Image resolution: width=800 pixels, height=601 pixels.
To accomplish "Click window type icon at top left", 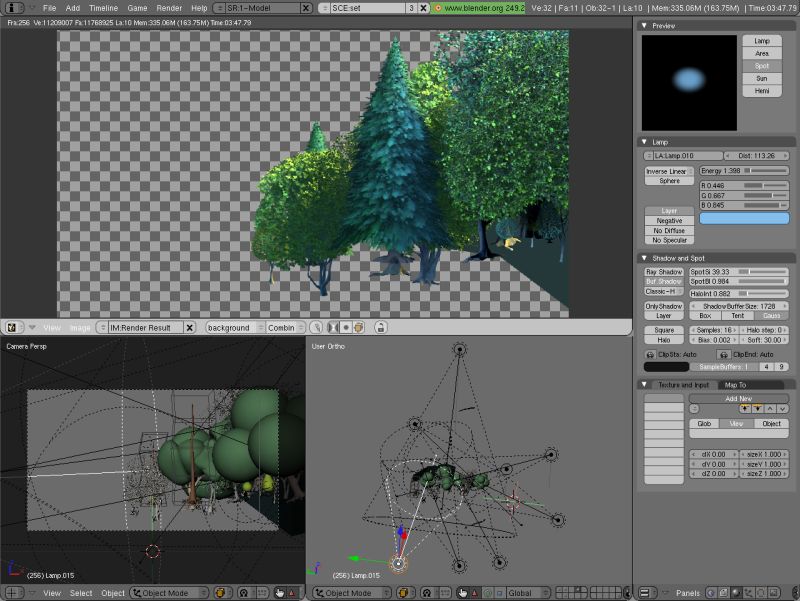I will pyautogui.click(x=13, y=7).
